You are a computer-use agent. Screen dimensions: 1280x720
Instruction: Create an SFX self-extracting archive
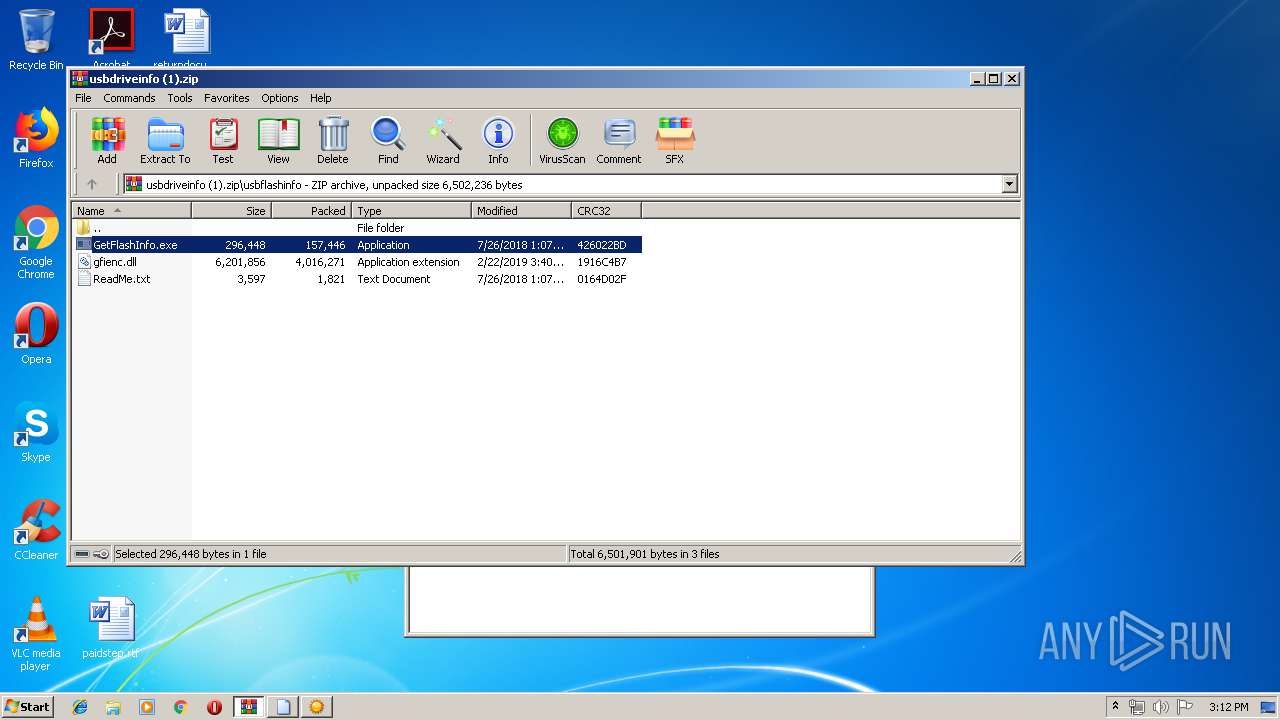coord(675,140)
